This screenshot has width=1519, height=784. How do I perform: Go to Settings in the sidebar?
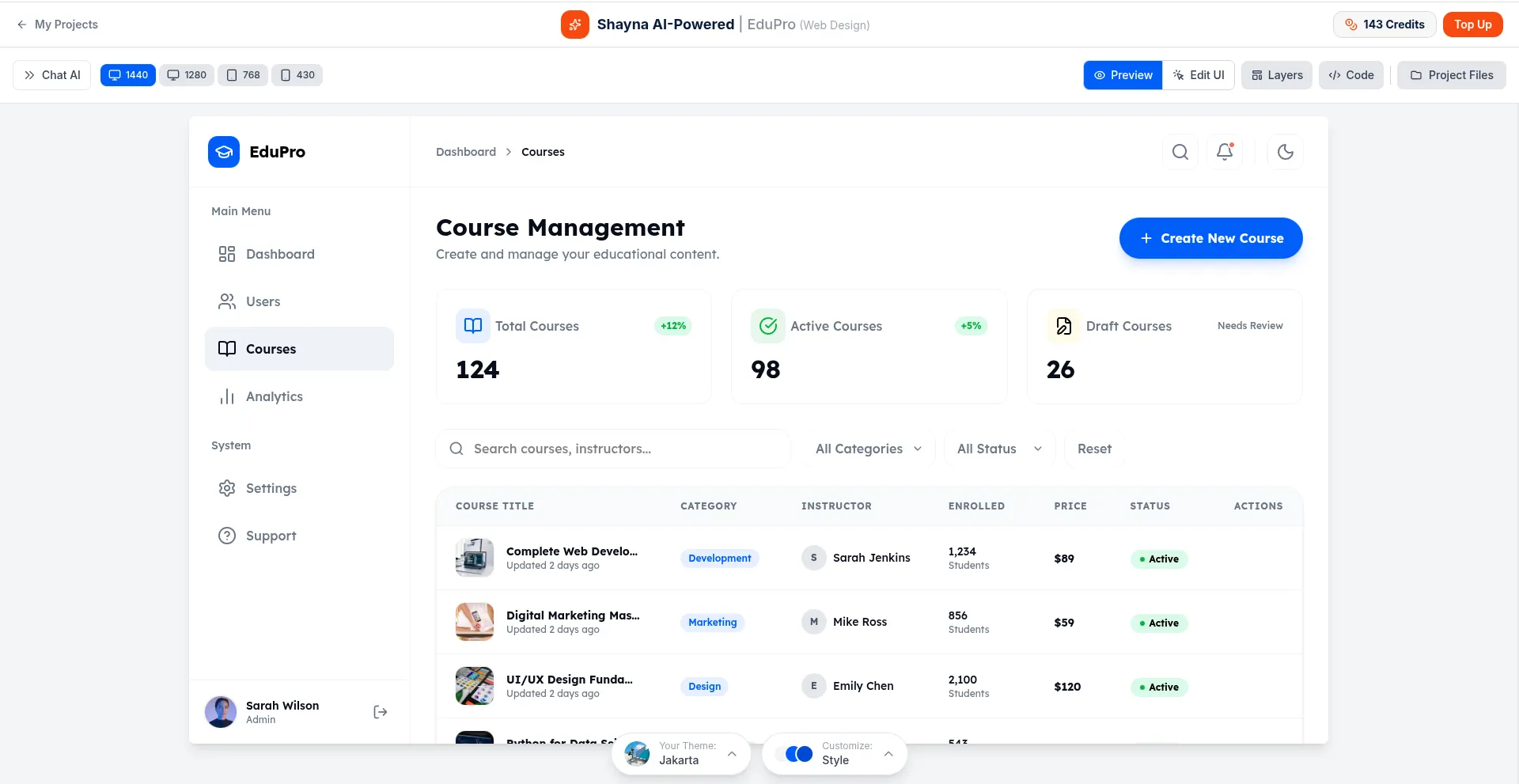271,488
